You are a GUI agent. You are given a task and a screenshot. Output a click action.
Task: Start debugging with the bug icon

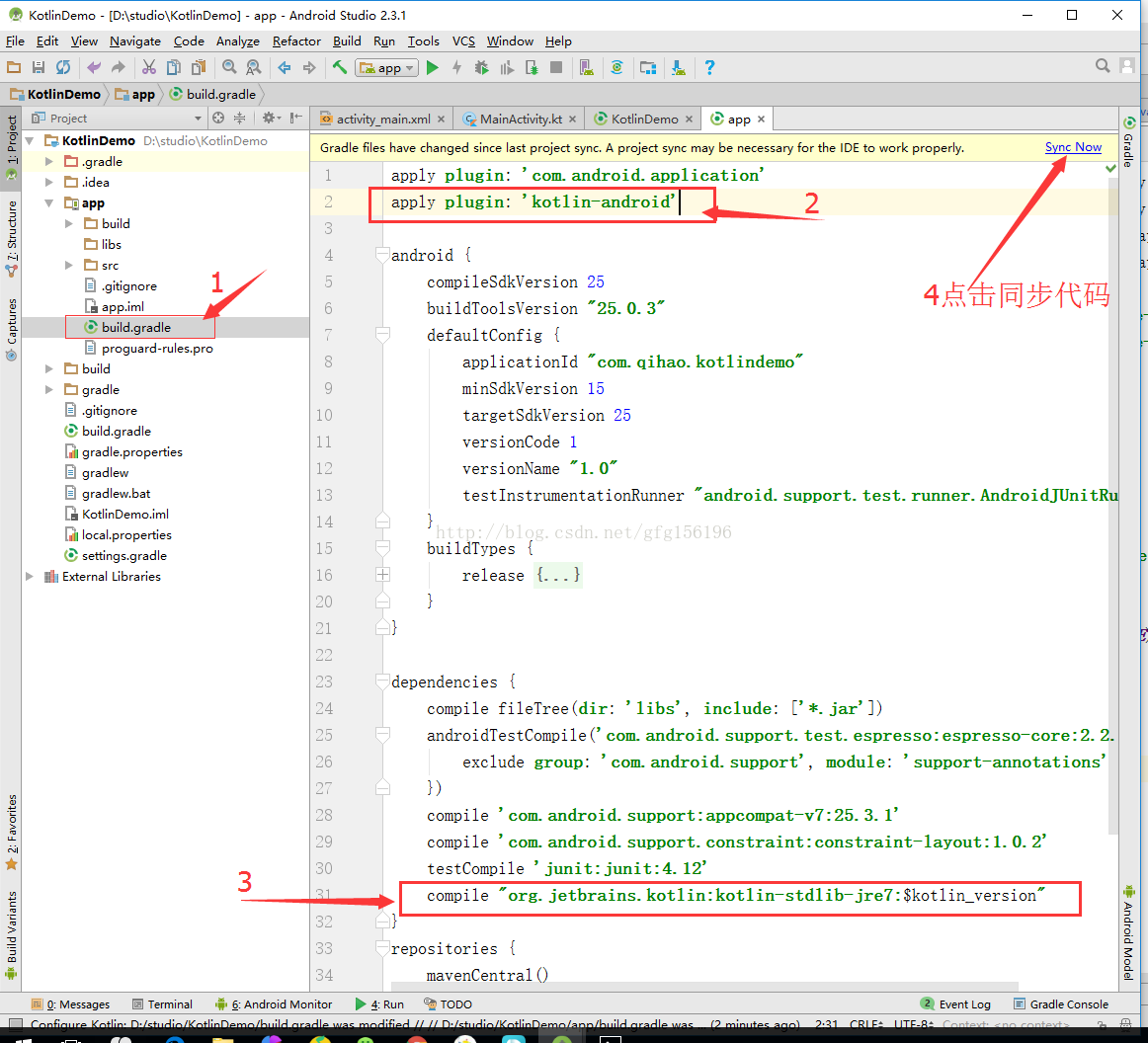[481, 67]
